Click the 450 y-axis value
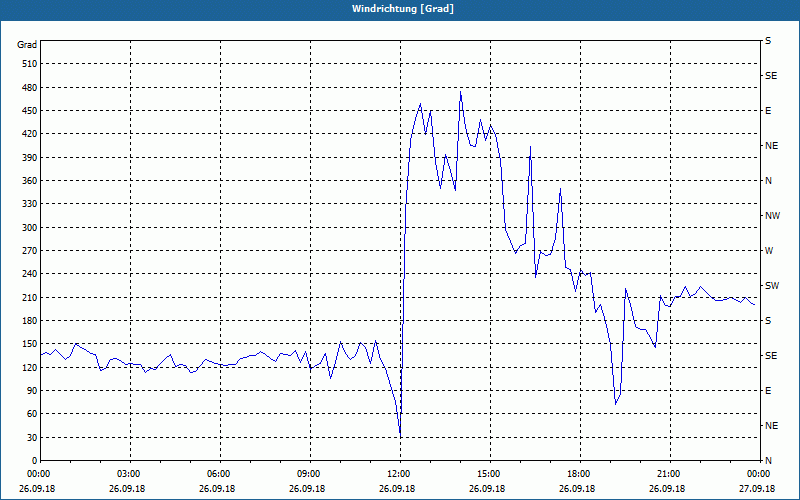Viewport: 800px width, 500px height. (x=30, y=111)
